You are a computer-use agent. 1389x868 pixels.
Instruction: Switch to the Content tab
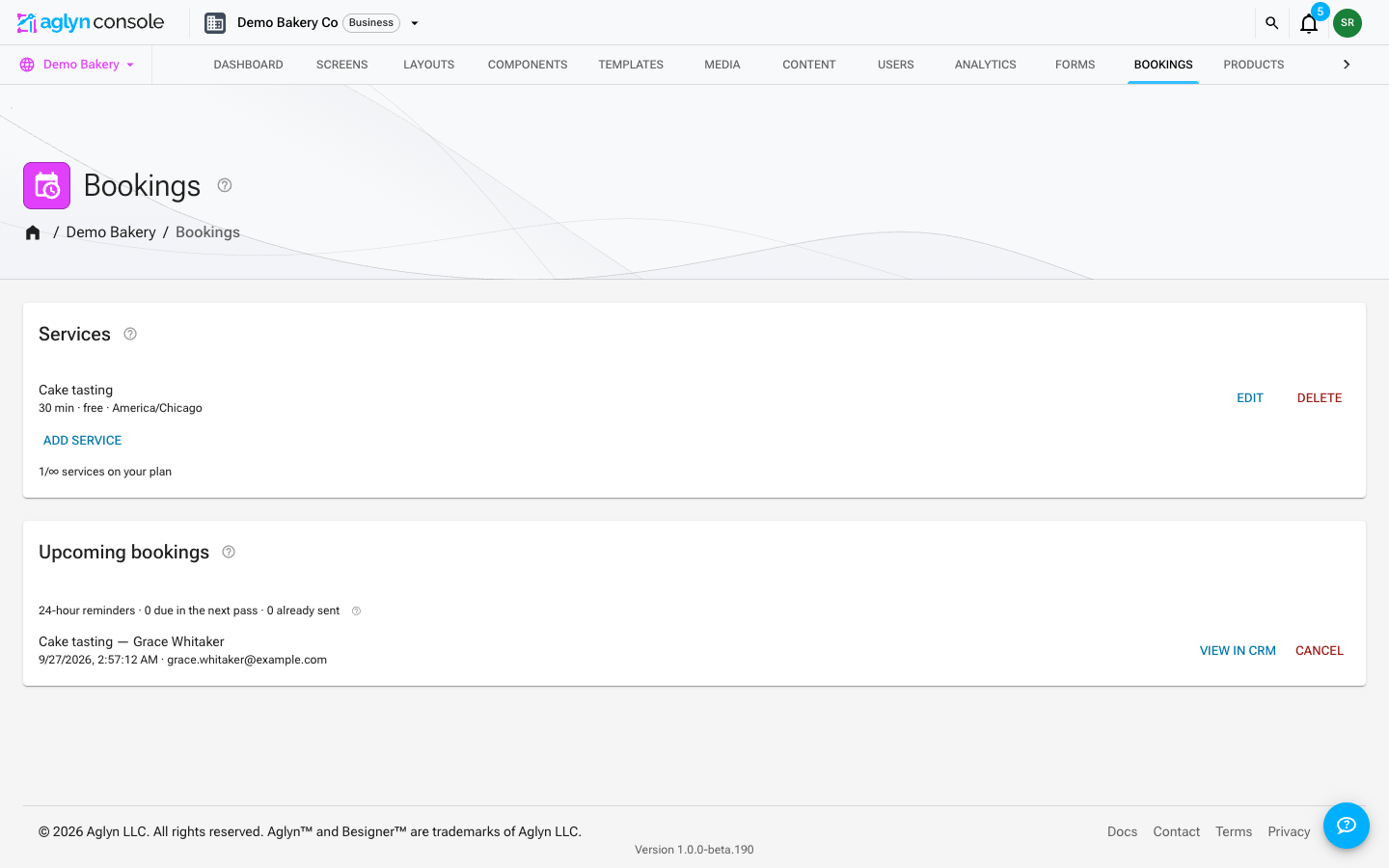pyautogui.click(x=809, y=65)
